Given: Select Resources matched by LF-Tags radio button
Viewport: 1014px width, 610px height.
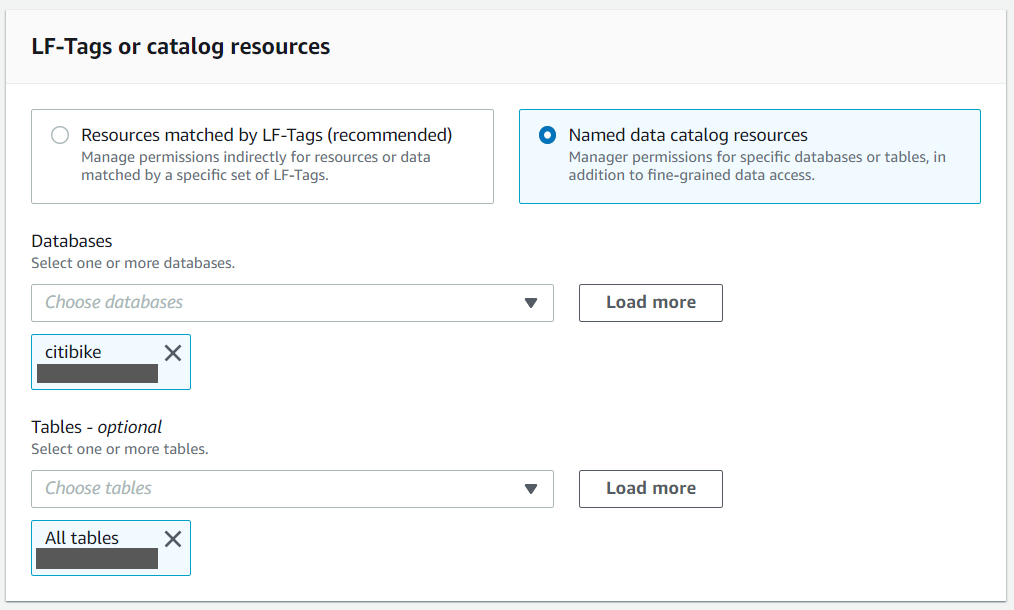Looking at the screenshot, I should pos(61,135).
